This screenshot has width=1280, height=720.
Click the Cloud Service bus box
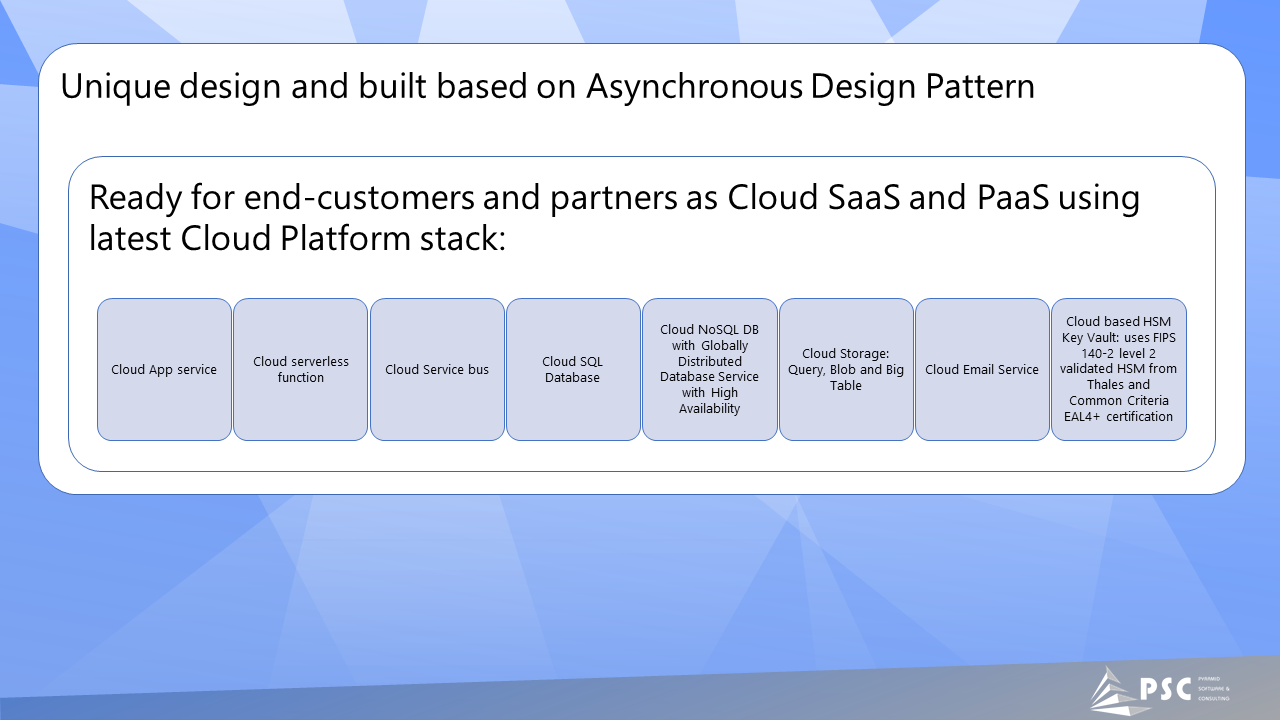point(437,369)
